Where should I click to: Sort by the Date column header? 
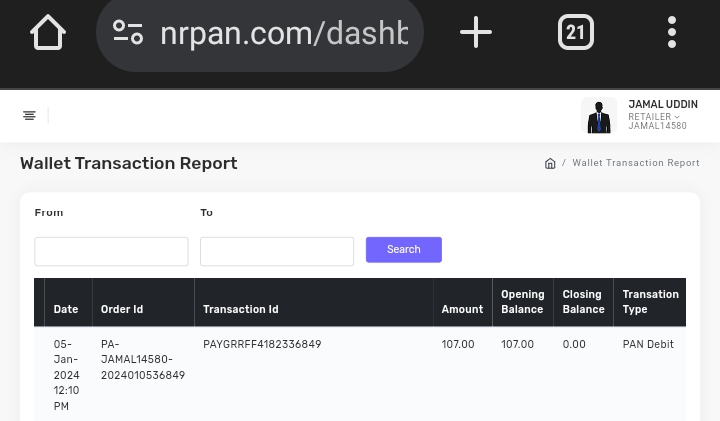(66, 309)
